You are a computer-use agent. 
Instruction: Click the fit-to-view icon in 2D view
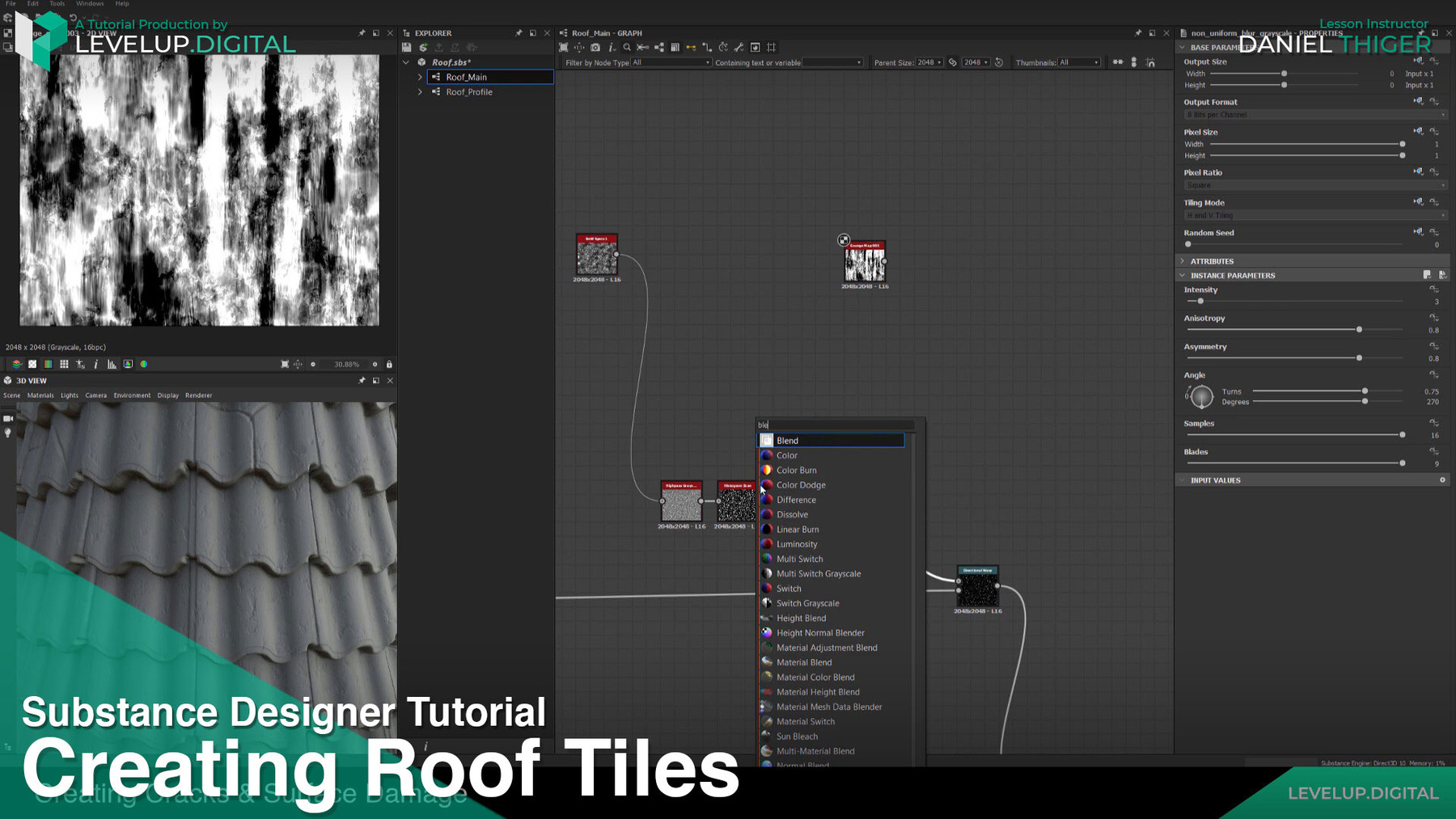coord(285,365)
